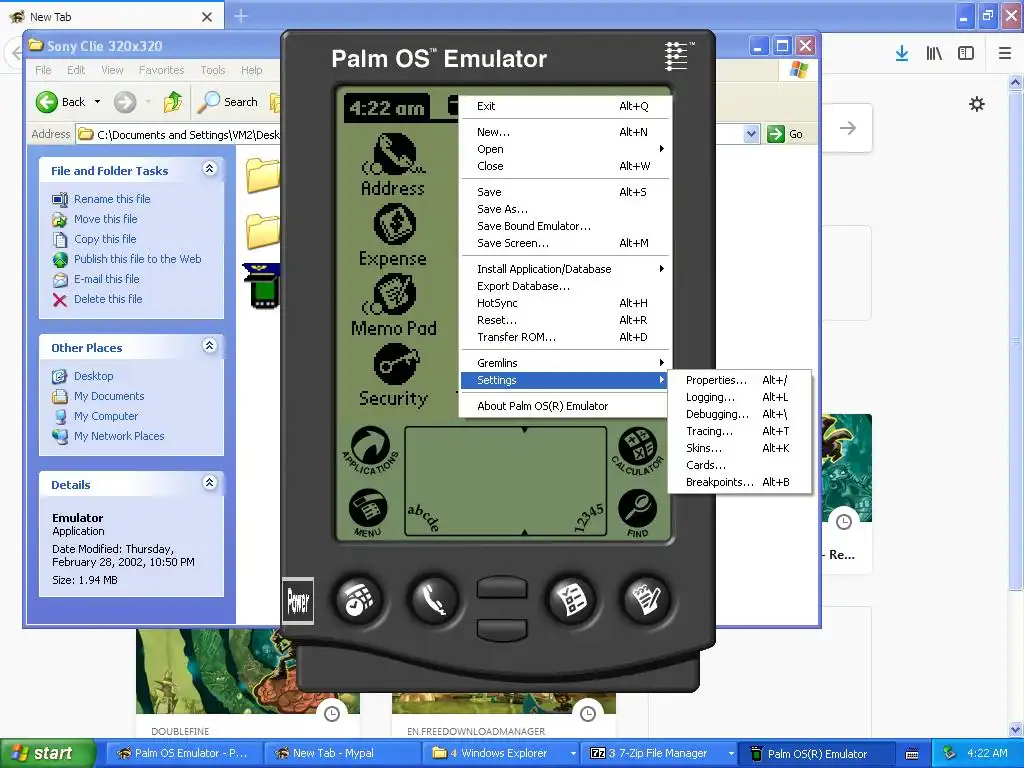Screen dimensions: 1024x768
Task: Open the Tools menu in Explorer
Action: (213, 70)
